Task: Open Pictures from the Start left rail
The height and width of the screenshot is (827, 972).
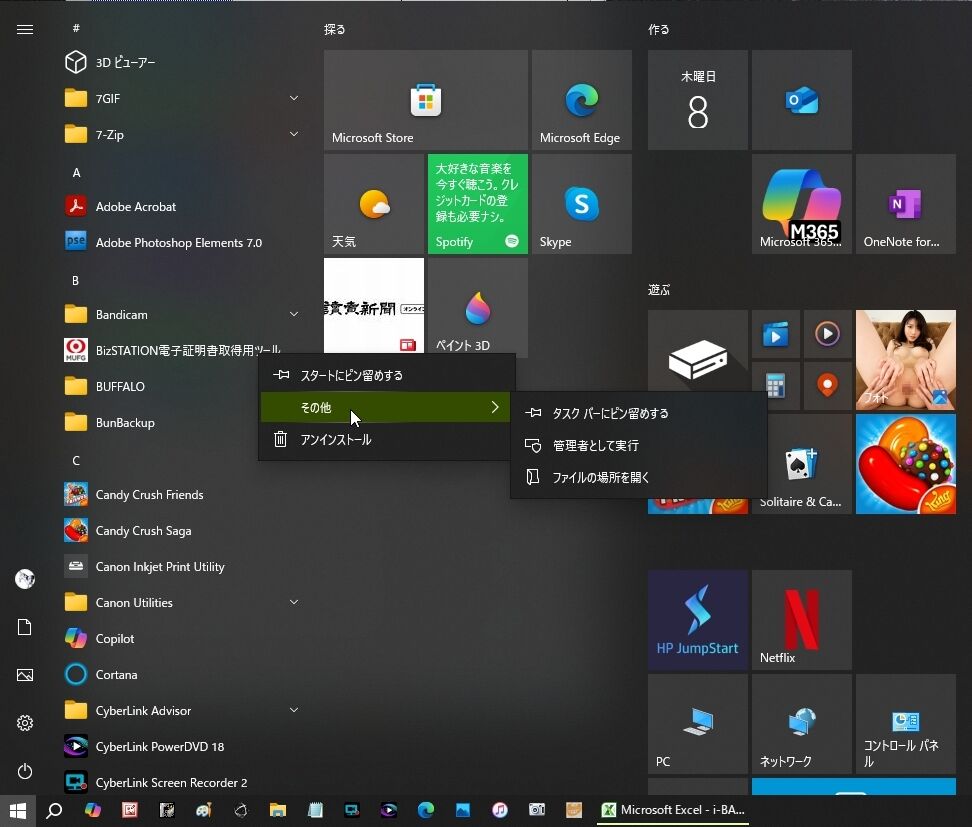Action: (x=25, y=675)
